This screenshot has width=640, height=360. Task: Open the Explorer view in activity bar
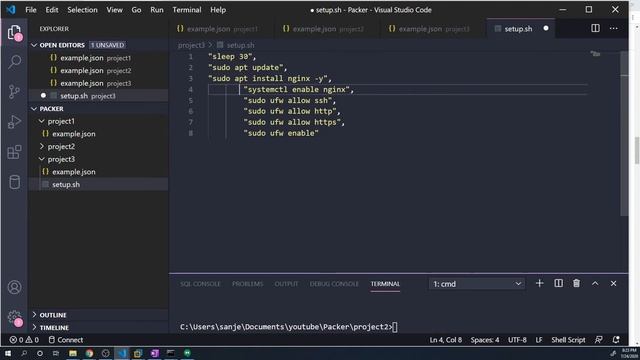pyautogui.click(x=15, y=32)
